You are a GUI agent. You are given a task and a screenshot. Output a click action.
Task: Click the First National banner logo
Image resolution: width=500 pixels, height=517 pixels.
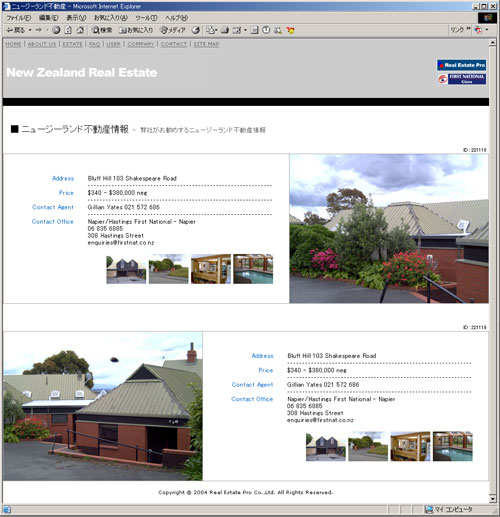462,79
